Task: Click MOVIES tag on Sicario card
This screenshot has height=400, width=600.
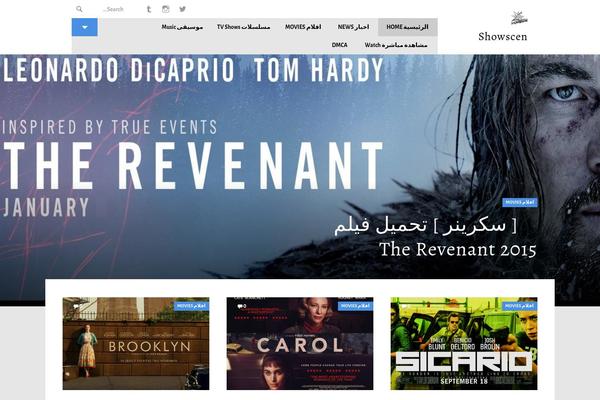Action: coord(519,306)
